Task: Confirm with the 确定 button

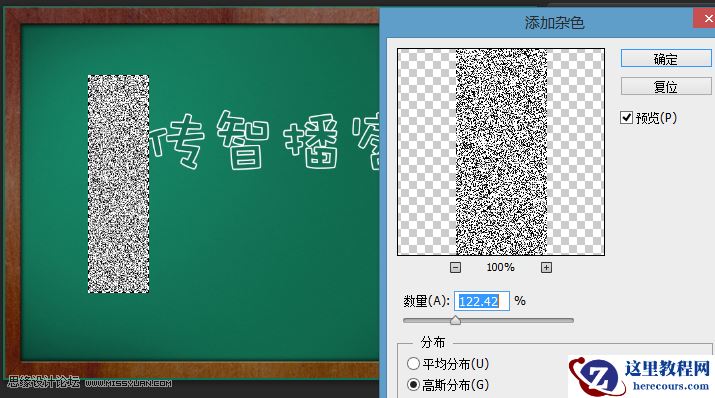Action: (x=666, y=59)
